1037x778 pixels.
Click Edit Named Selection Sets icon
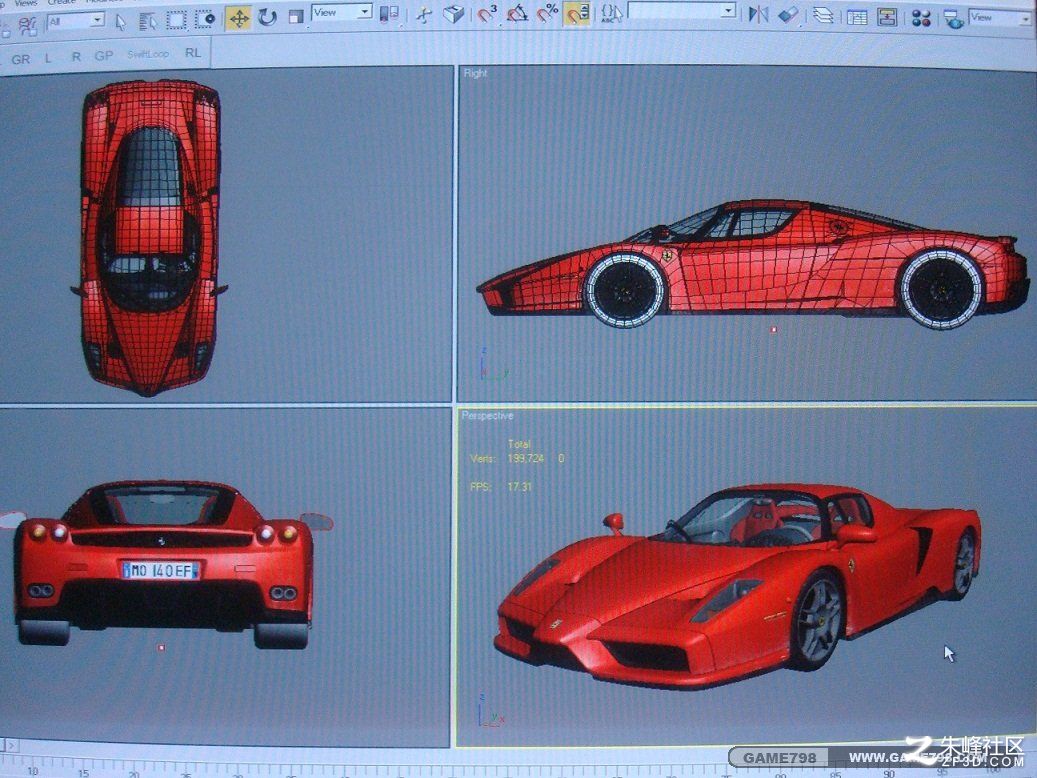click(x=612, y=13)
